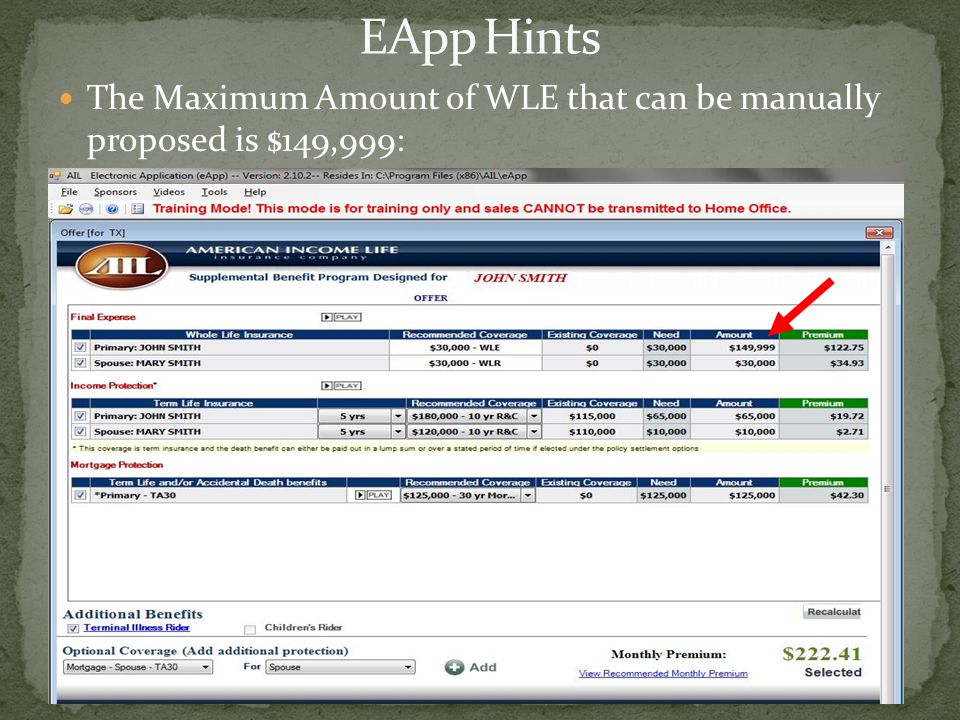Click the Whole Life Insurance column header

pyautogui.click(x=239, y=335)
